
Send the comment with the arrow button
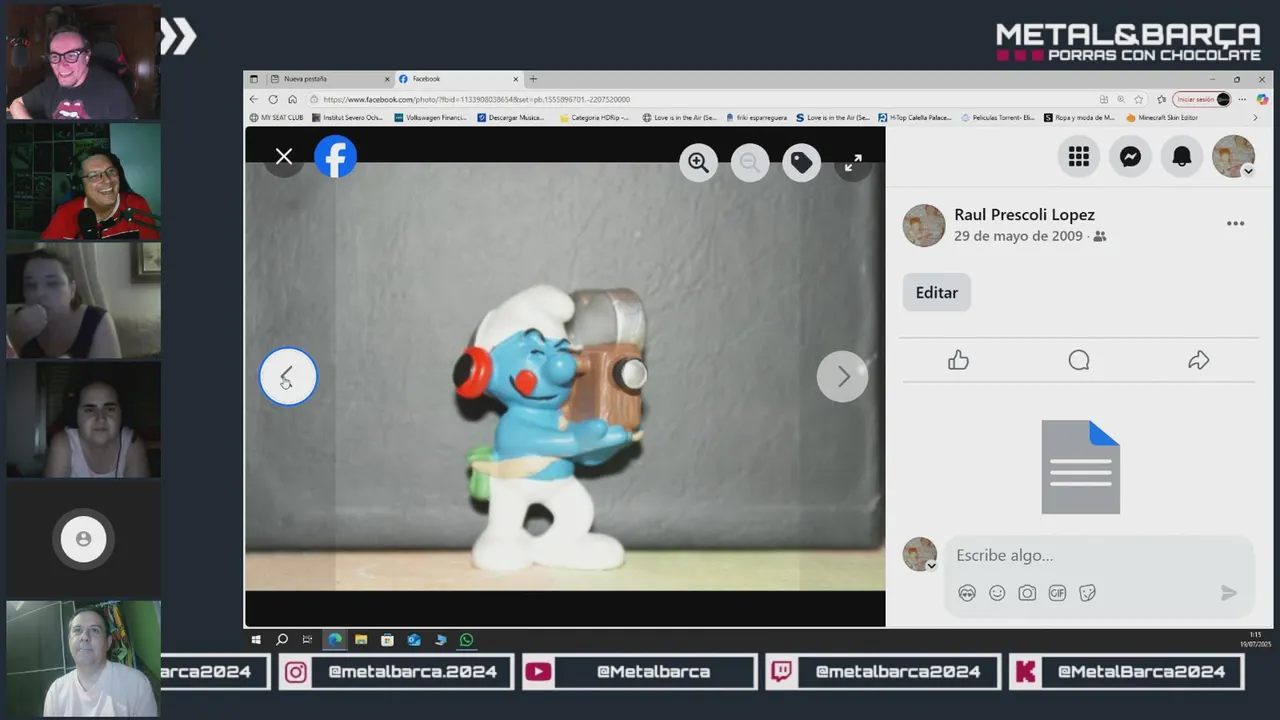pyautogui.click(x=1229, y=593)
